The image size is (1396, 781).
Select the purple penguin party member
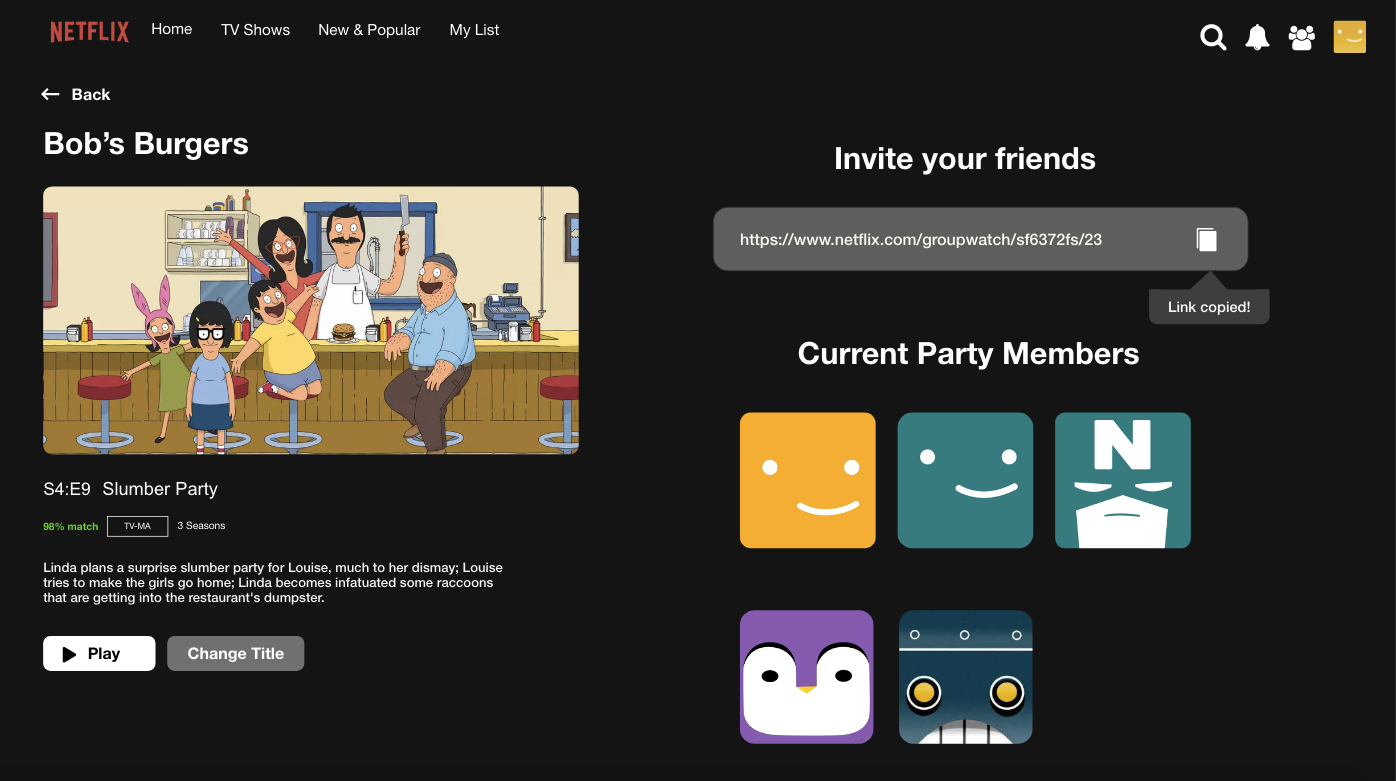[807, 677]
